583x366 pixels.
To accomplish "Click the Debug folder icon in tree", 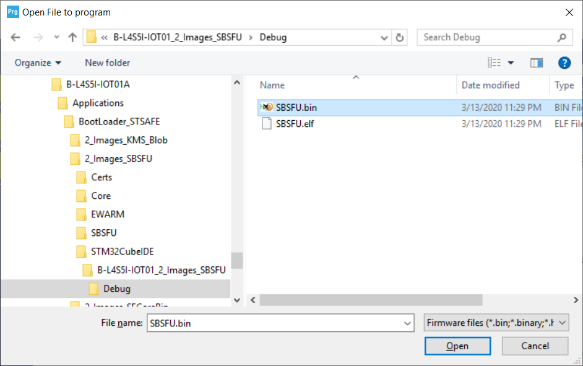I will [x=94, y=289].
